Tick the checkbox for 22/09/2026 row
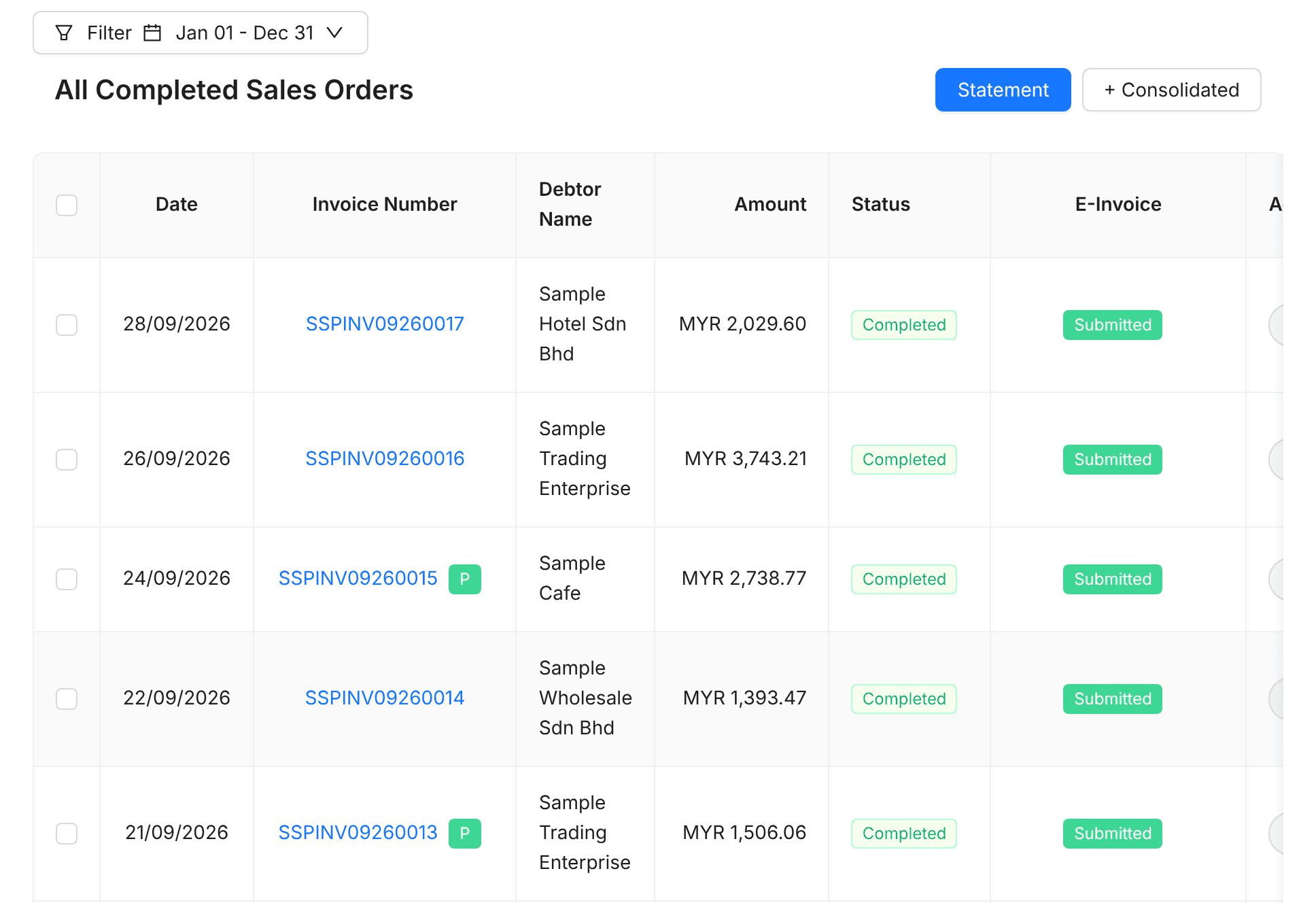The width and height of the screenshot is (1316, 903). coord(67,698)
